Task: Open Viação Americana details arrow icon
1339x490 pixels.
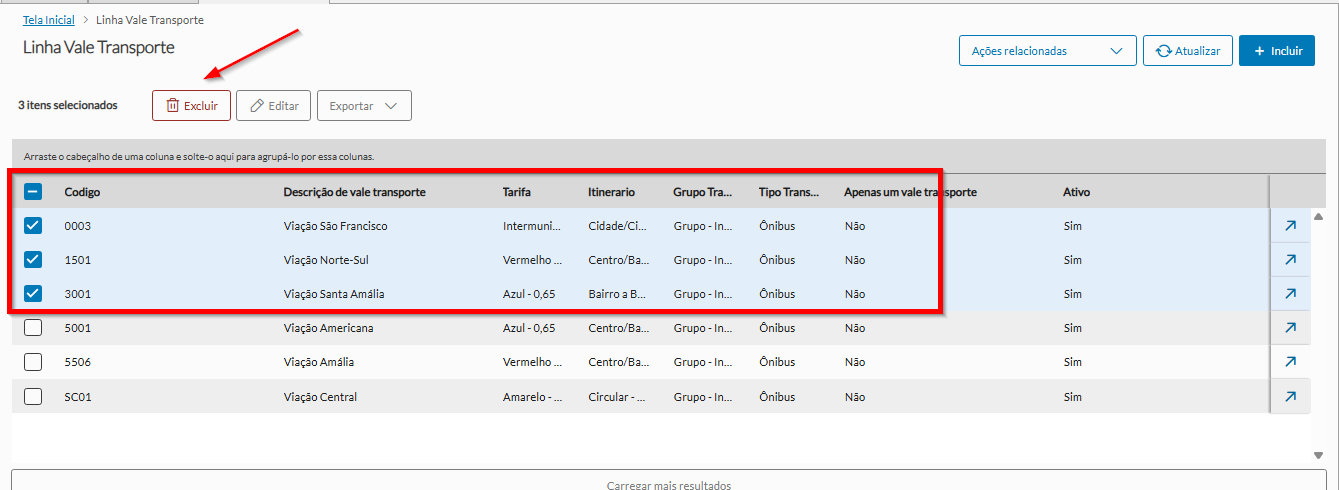Action: (1290, 328)
